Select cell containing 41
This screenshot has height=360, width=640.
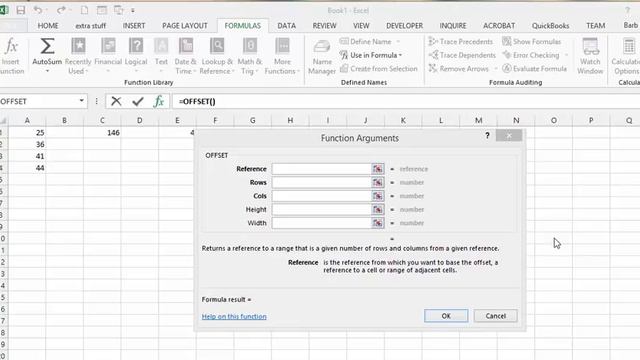pos(27,156)
